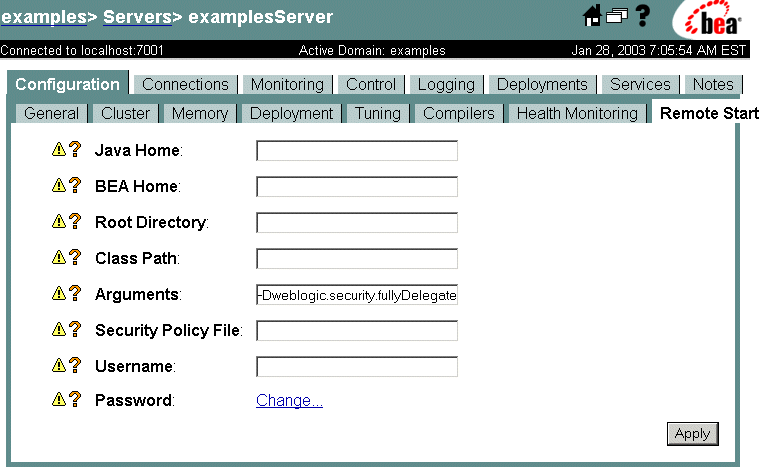Open the Health Monitoring sub-tab
765x470 pixels.
577,113
